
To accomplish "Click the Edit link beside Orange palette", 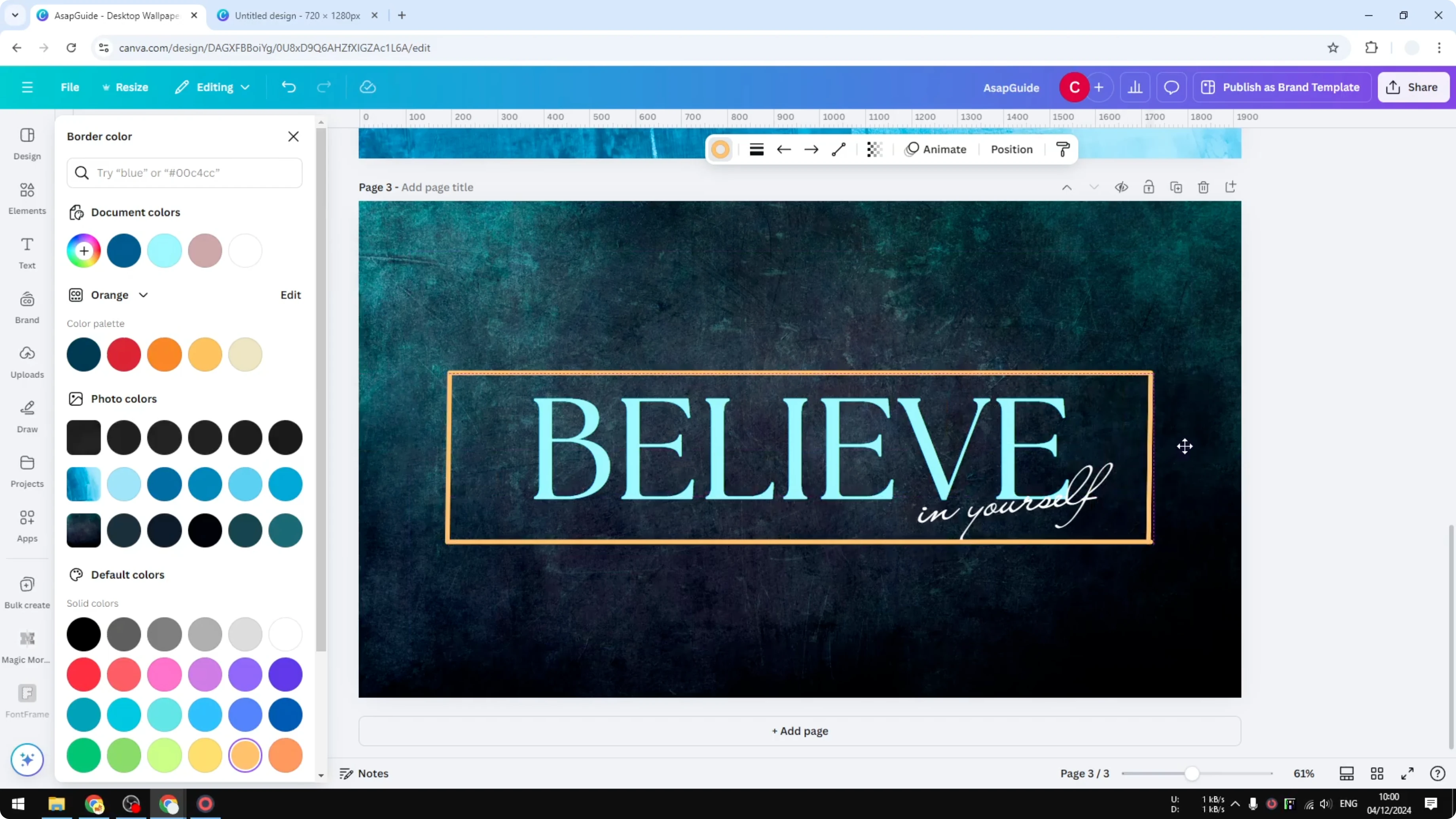I will point(290,294).
